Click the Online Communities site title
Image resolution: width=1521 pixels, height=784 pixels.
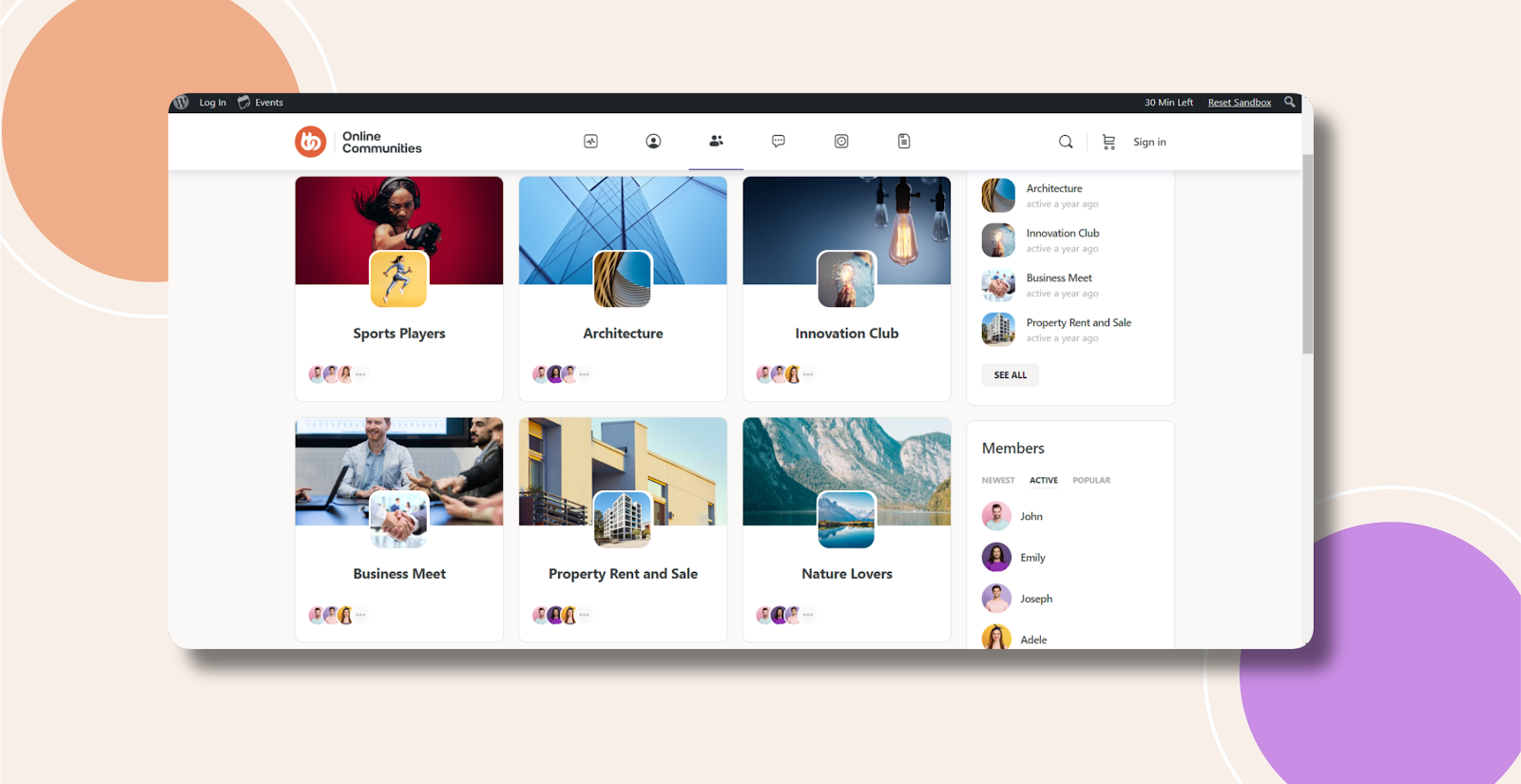tap(382, 143)
